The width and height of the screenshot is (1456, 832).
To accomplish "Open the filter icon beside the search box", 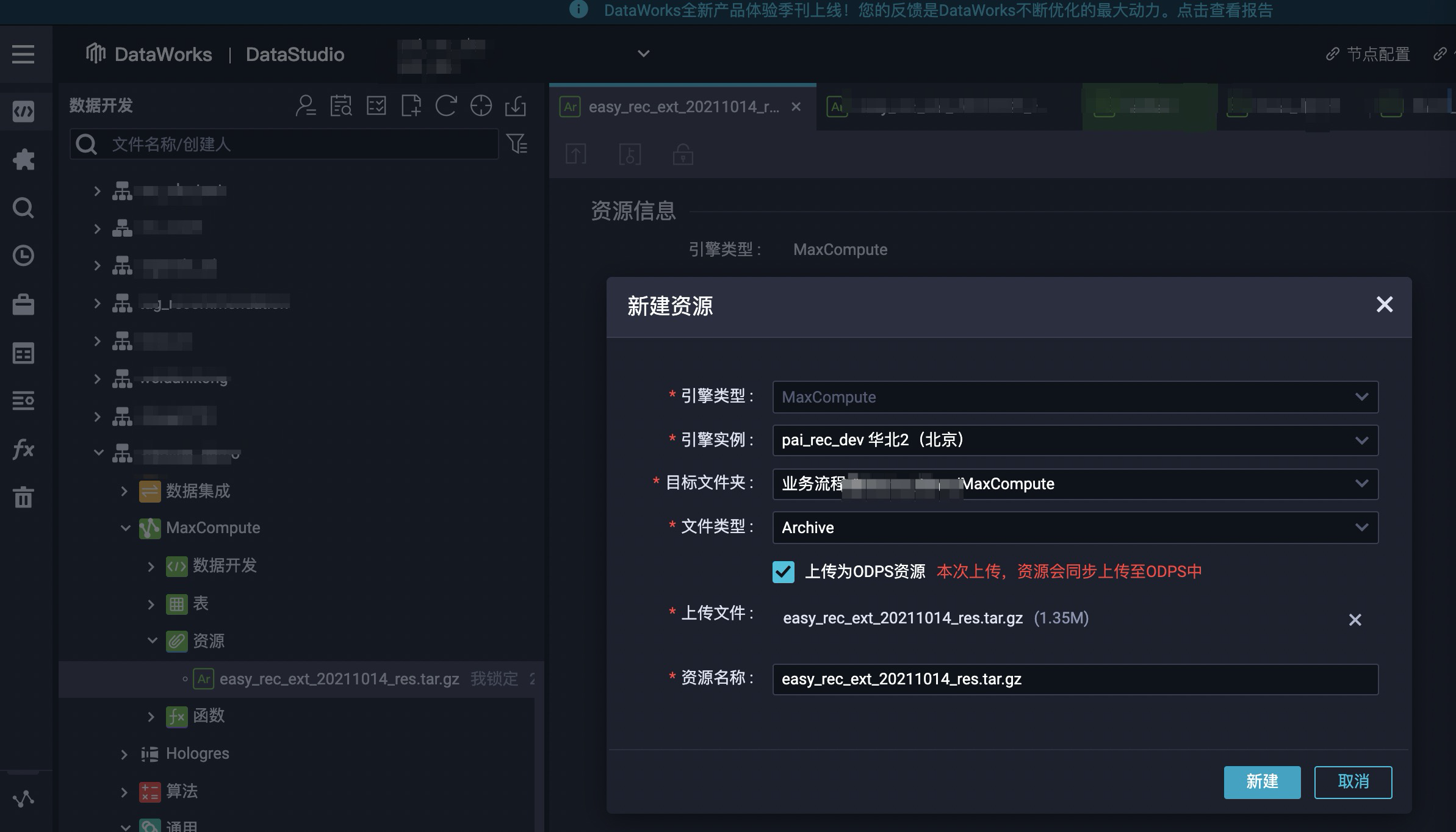I will 517,144.
